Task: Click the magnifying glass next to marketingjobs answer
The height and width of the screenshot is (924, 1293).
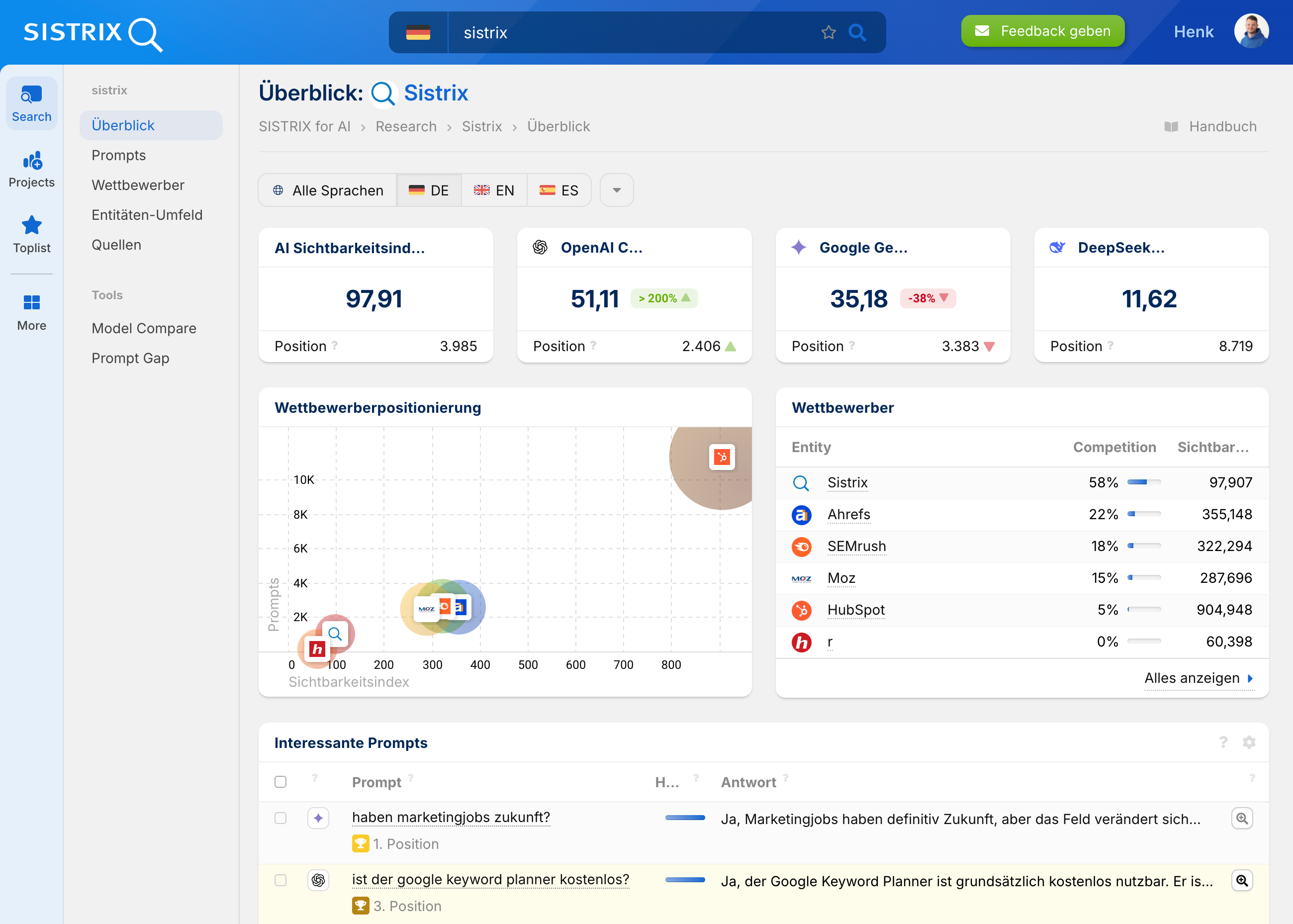Action: point(1242,818)
